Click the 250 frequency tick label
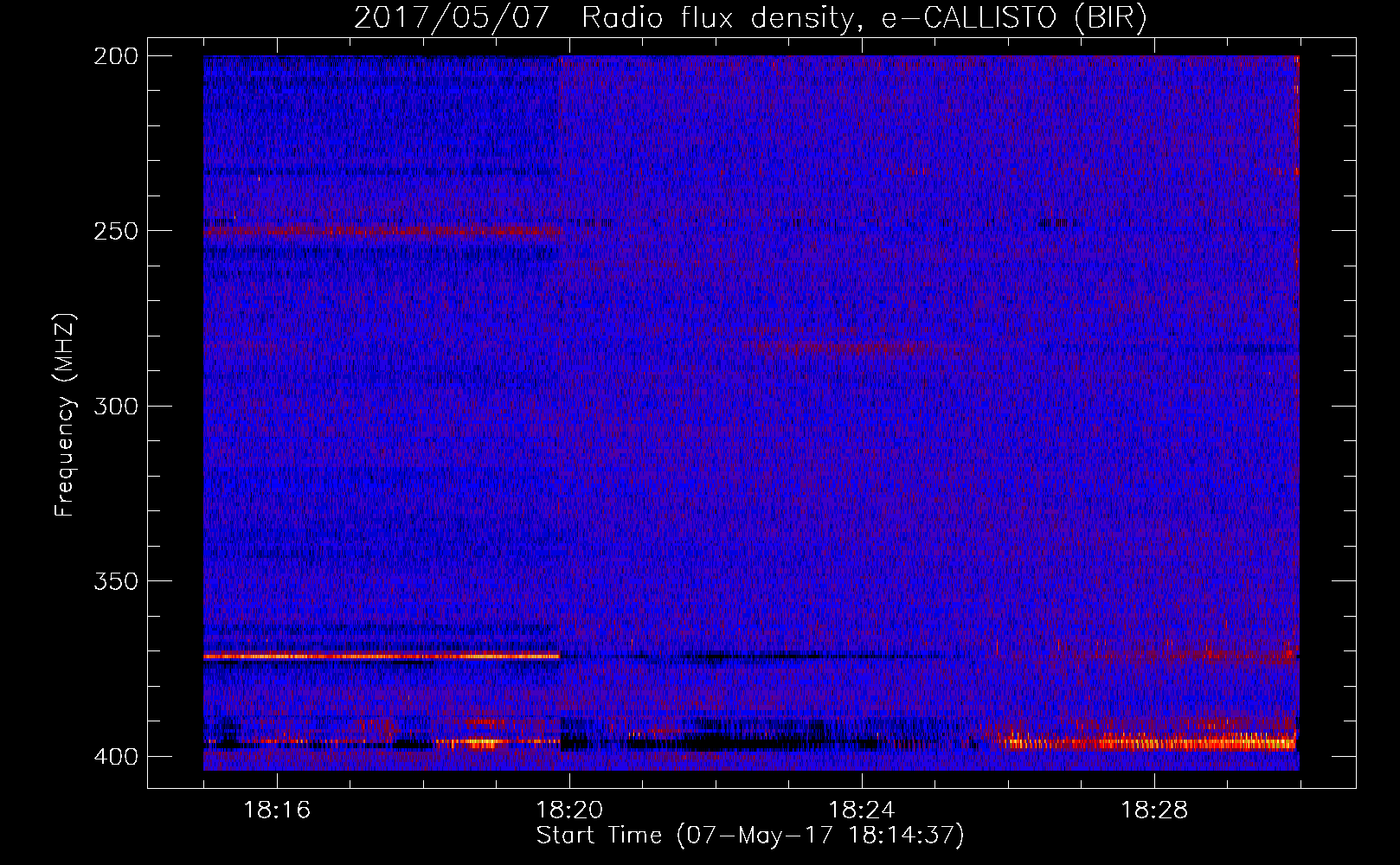 (115, 231)
